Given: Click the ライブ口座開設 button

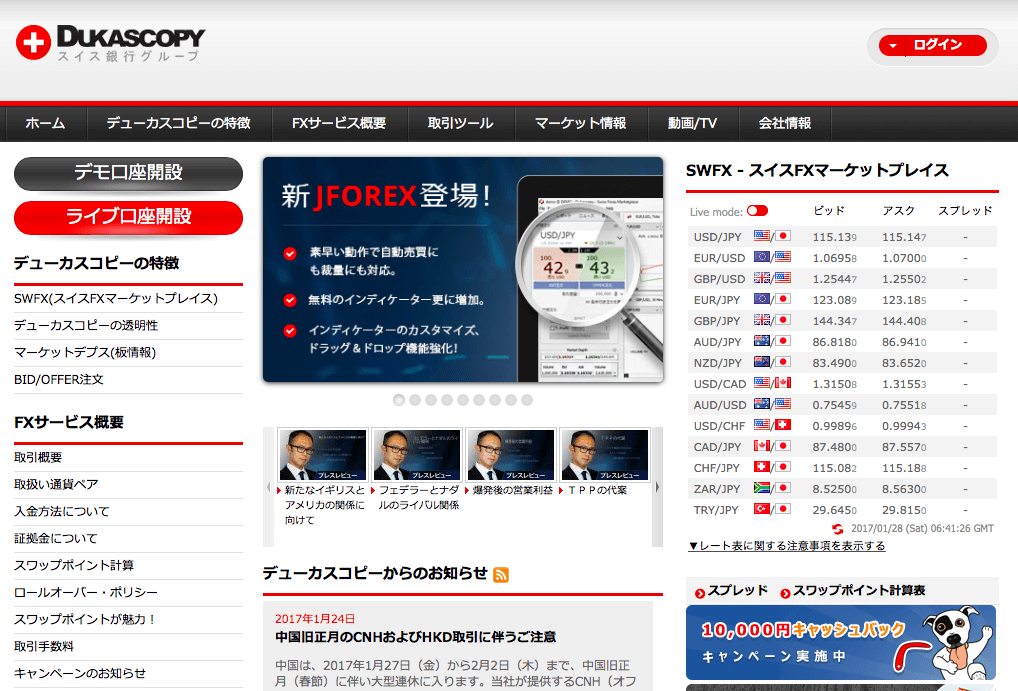Looking at the screenshot, I should (129, 218).
